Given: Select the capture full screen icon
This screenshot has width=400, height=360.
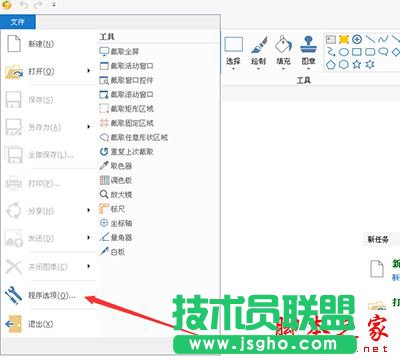Looking at the screenshot, I should point(104,51).
